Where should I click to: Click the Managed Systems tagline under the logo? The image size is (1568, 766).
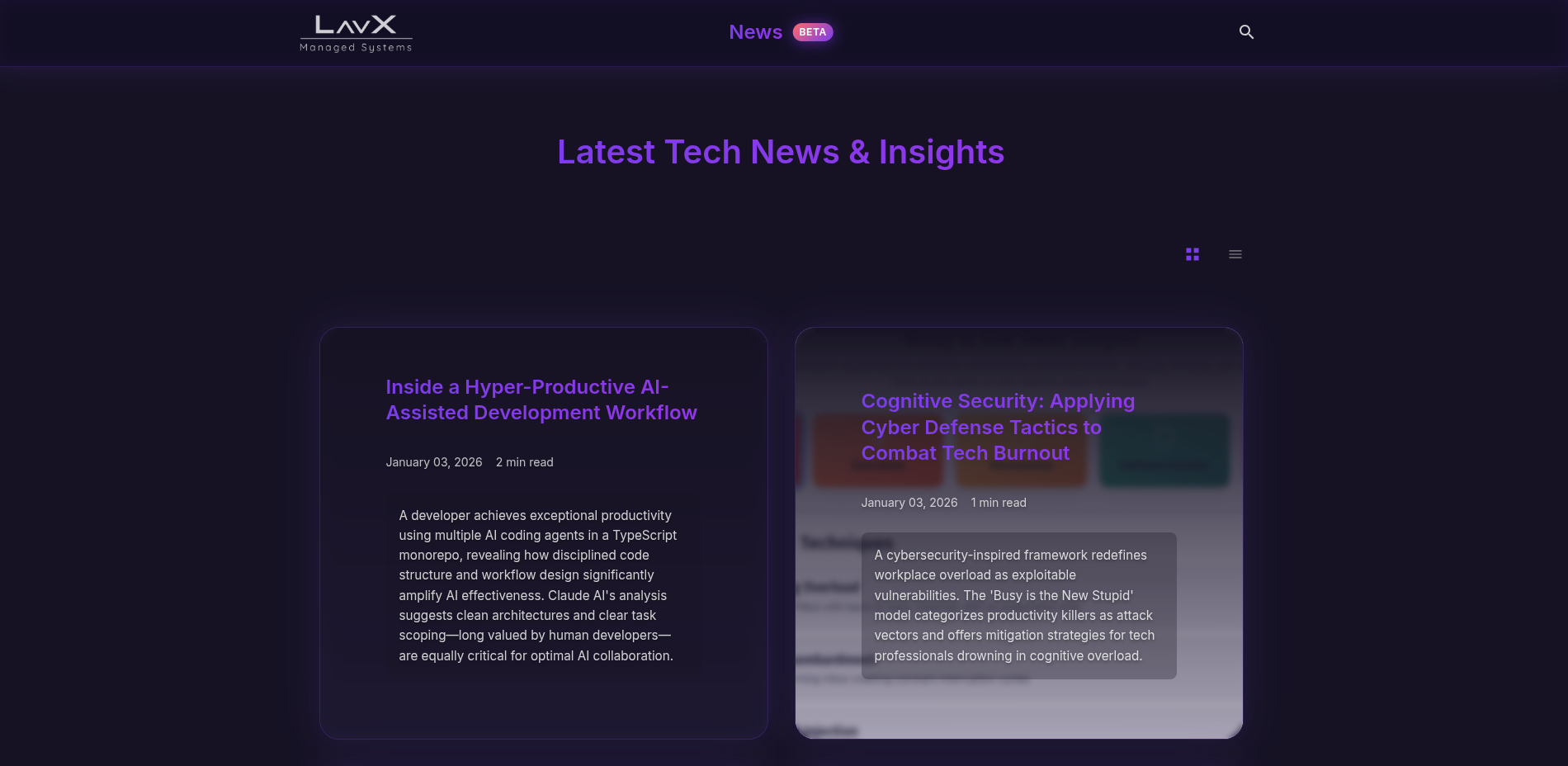[x=356, y=47]
